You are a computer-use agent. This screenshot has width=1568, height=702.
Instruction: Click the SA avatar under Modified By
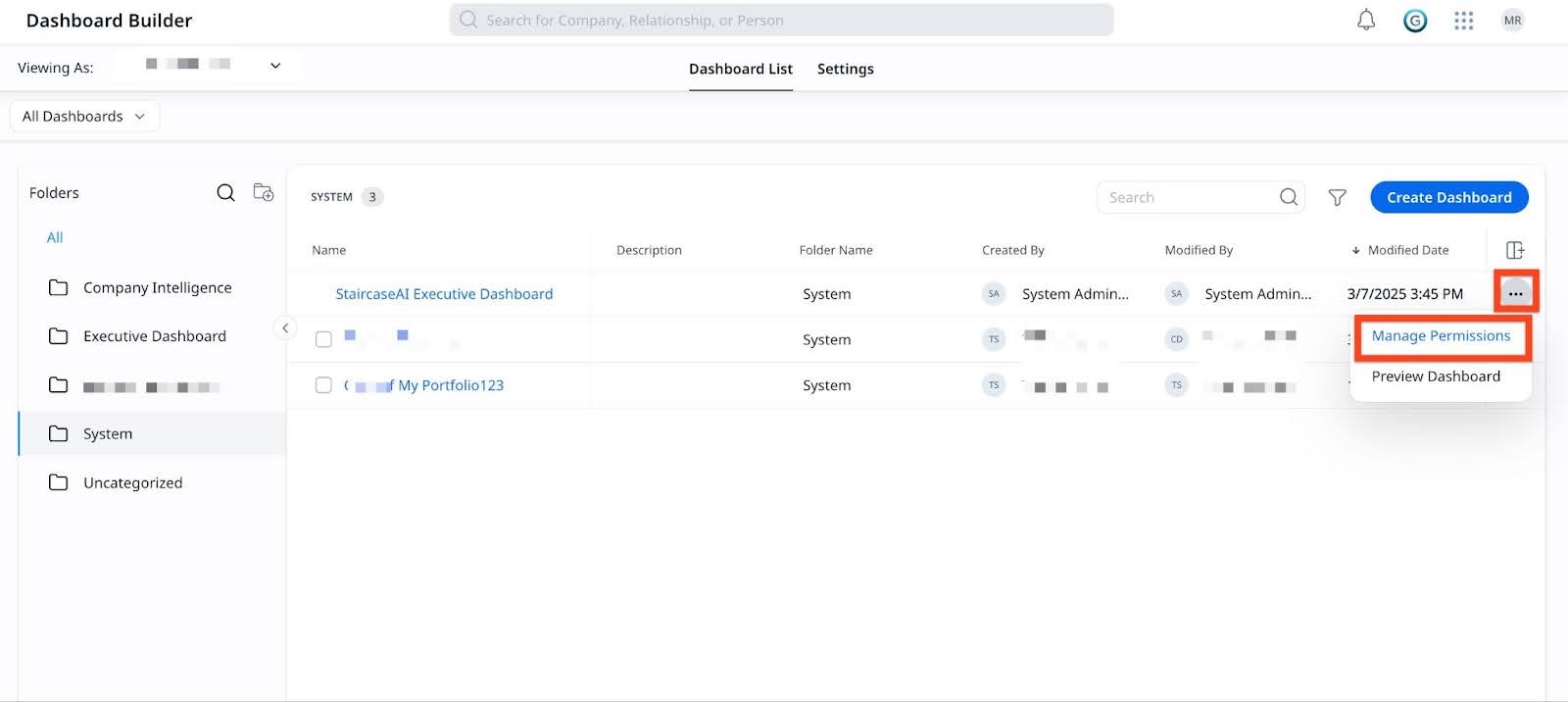pyautogui.click(x=1177, y=293)
